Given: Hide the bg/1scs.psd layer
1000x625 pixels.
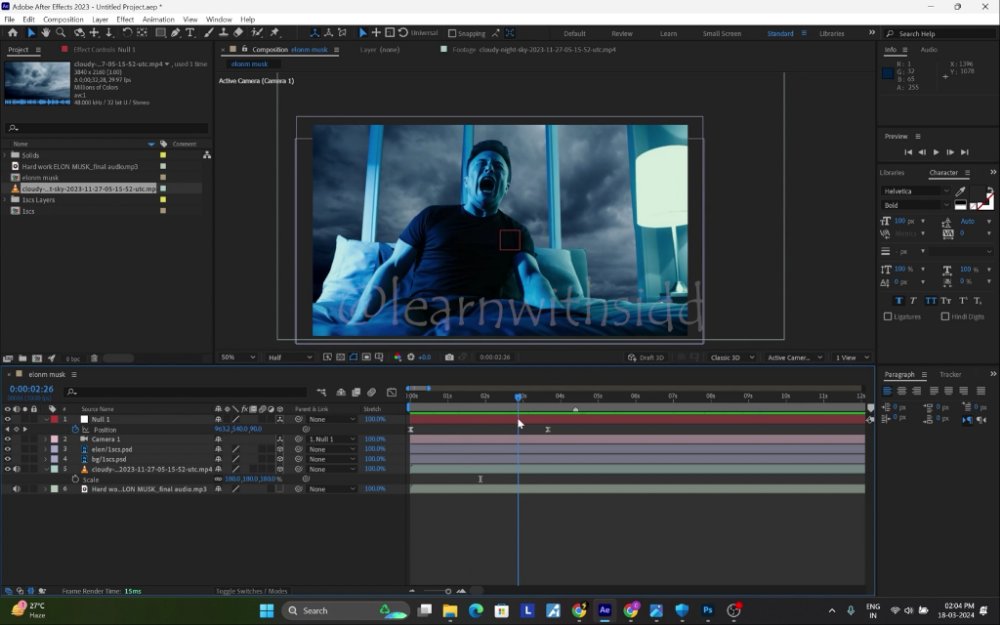Looking at the screenshot, I should pos(8,459).
